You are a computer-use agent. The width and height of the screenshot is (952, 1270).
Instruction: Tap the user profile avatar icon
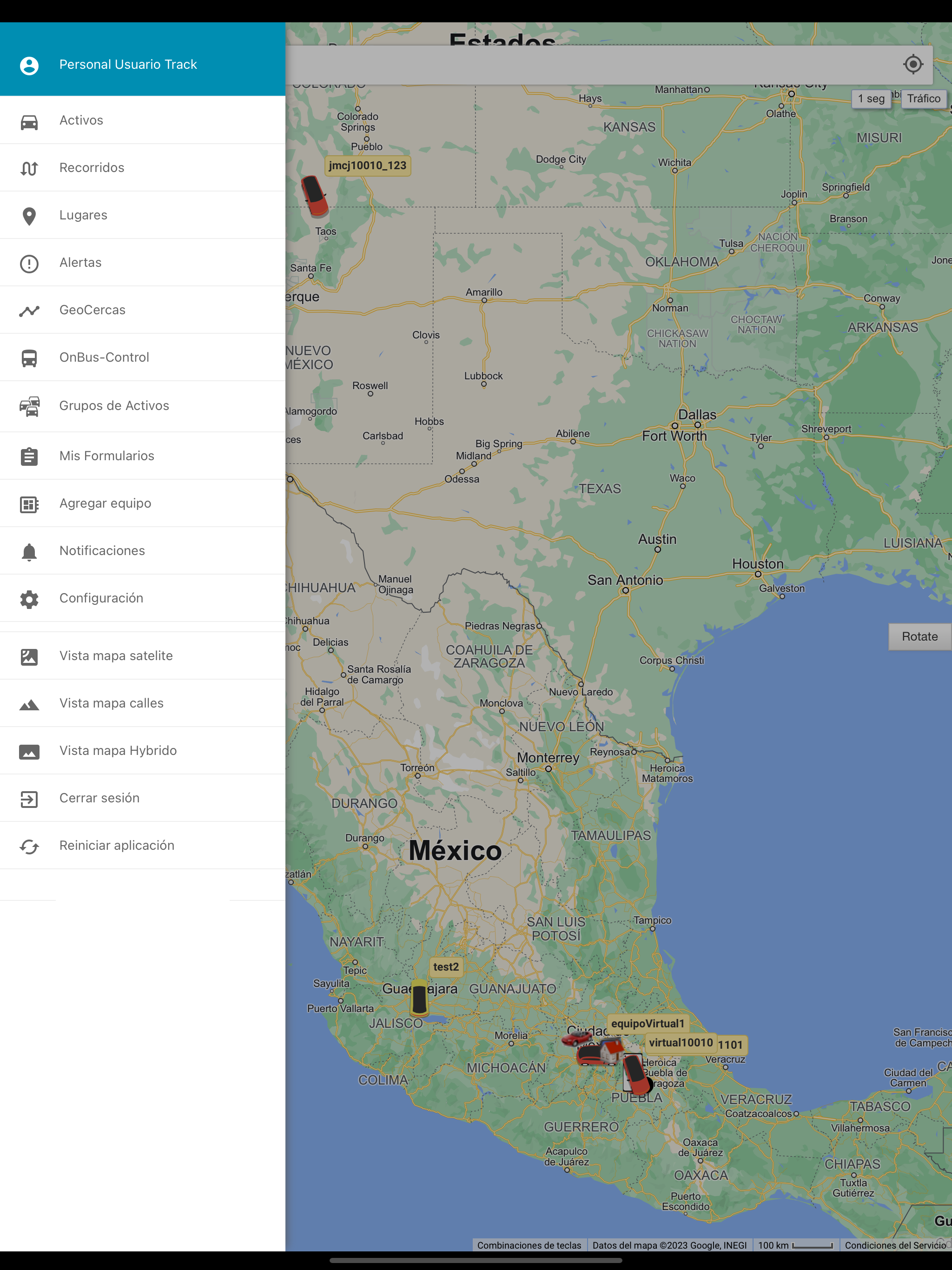coord(29,65)
